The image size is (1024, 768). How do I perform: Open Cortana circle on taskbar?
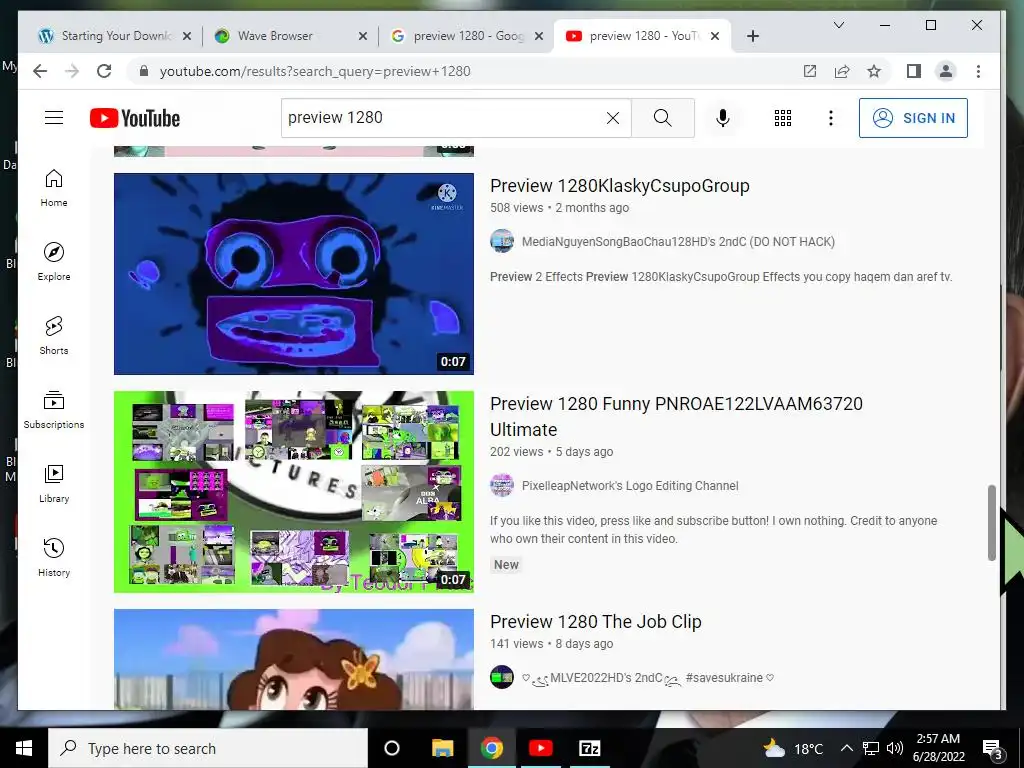pyautogui.click(x=392, y=748)
